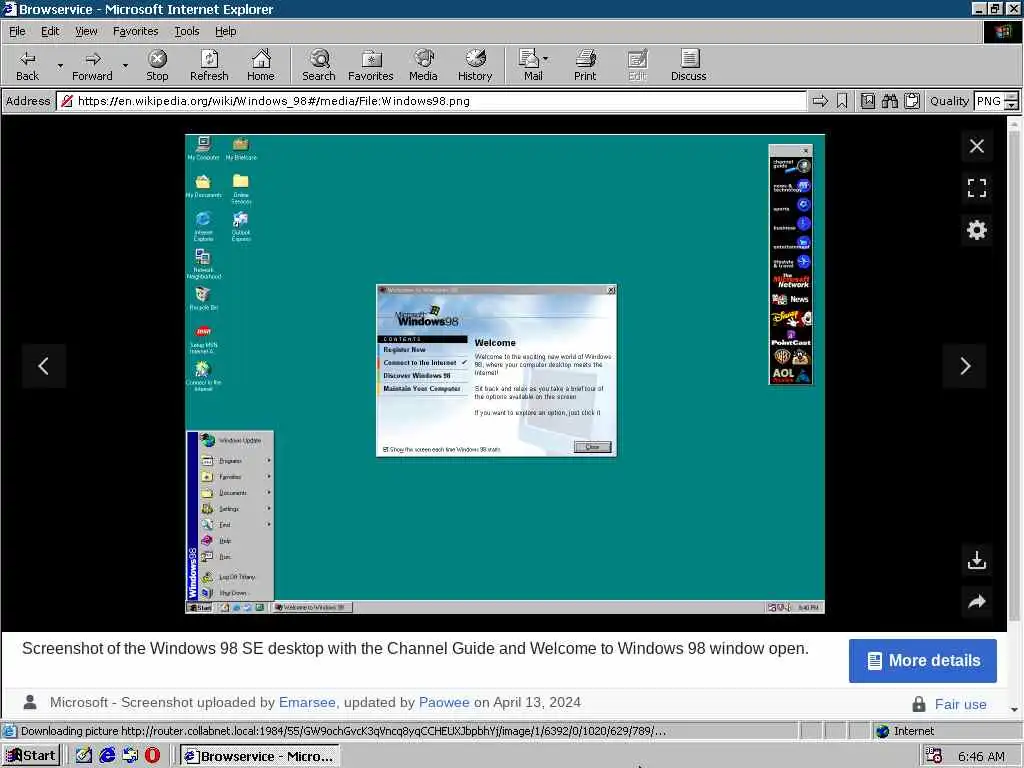Go to the next image
Screen dimensions: 1024x768
(x=965, y=366)
